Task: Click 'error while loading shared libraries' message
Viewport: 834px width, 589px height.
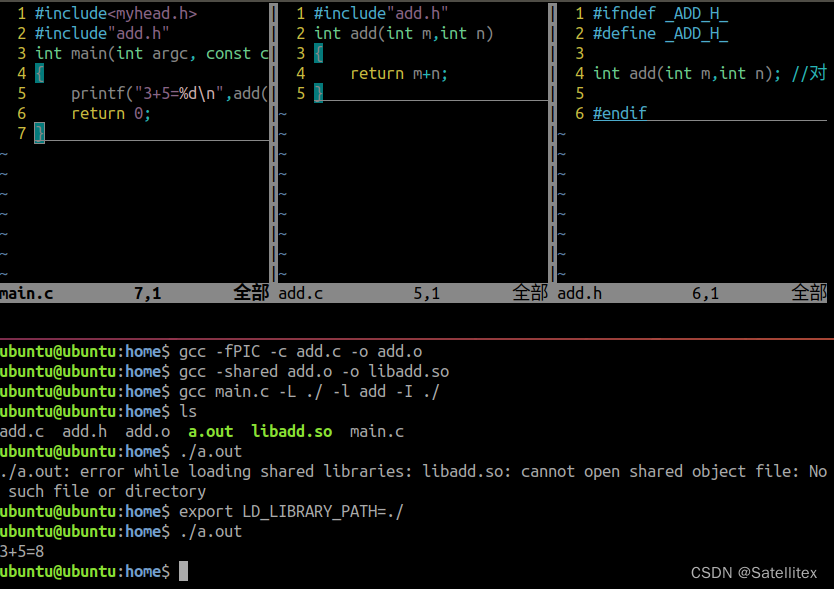Action: click(246, 471)
